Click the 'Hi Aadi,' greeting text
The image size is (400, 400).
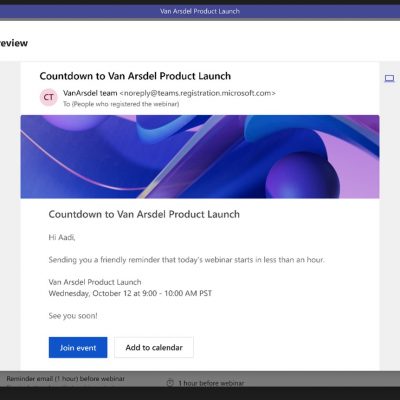62,237
